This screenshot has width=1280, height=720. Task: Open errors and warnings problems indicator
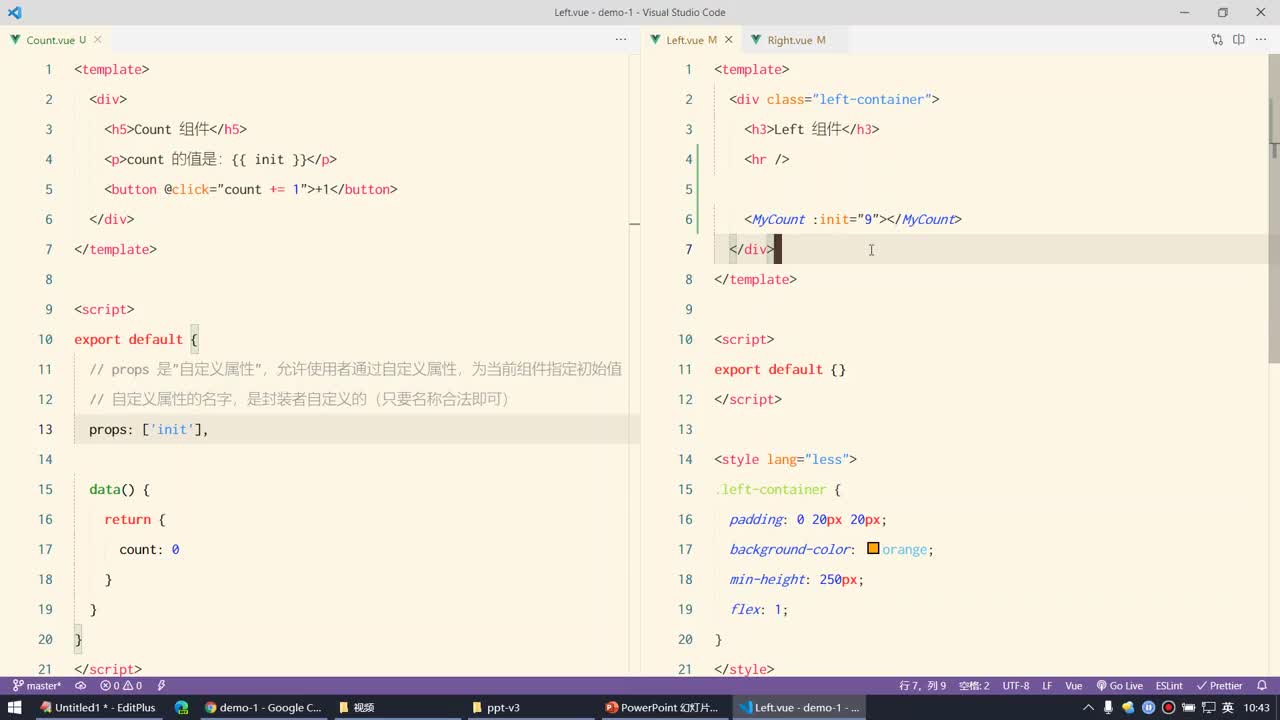[x=121, y=686]
